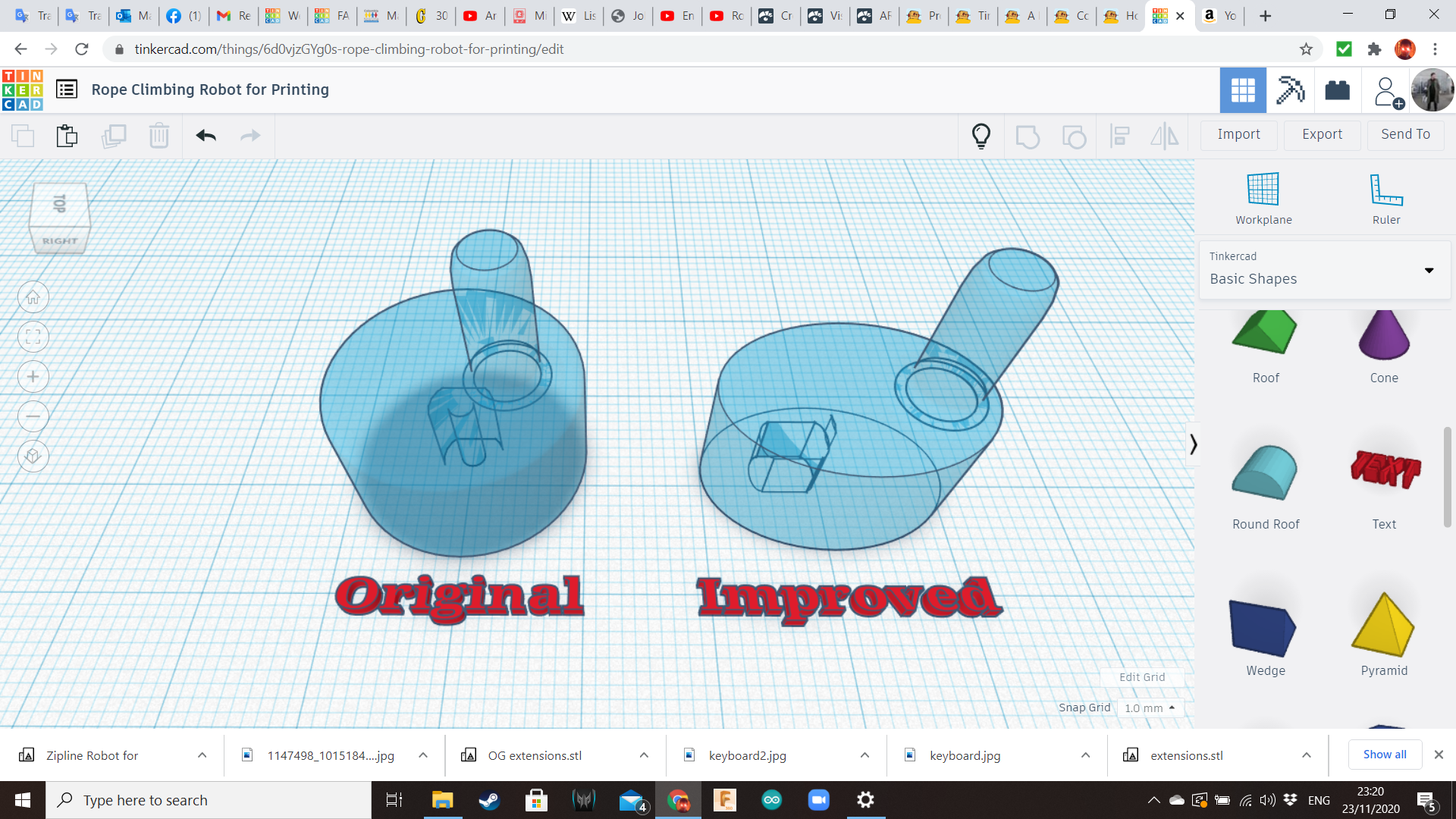Click Zoom in plus button
The image size is (1456, 819).
coord(33,377)
